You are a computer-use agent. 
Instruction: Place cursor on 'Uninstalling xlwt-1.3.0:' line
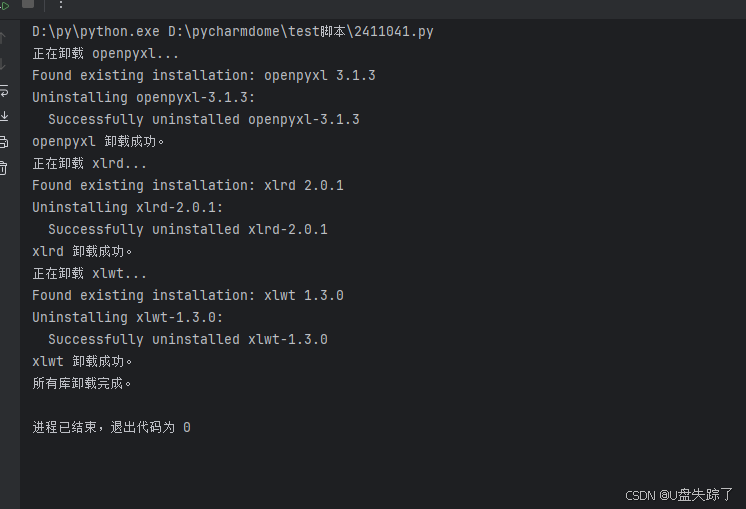click(x=127, y=317)
